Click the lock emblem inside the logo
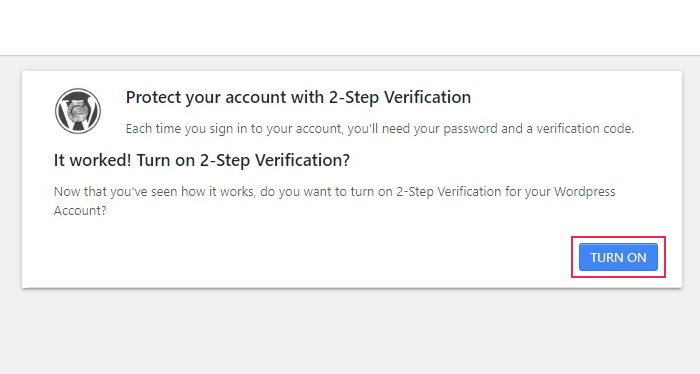 coord(78,111)
